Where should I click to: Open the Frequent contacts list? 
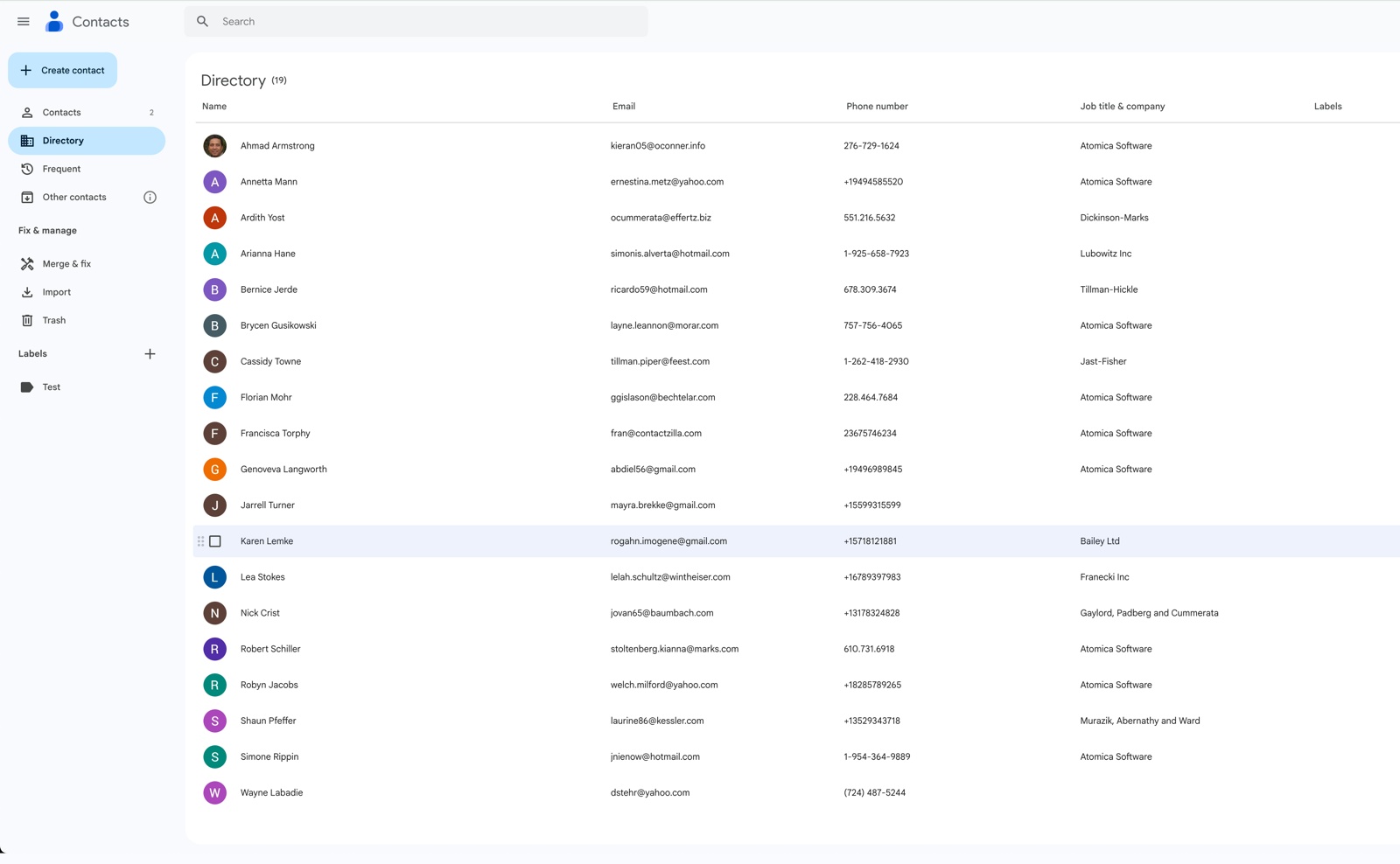click(x=87, y=169)
